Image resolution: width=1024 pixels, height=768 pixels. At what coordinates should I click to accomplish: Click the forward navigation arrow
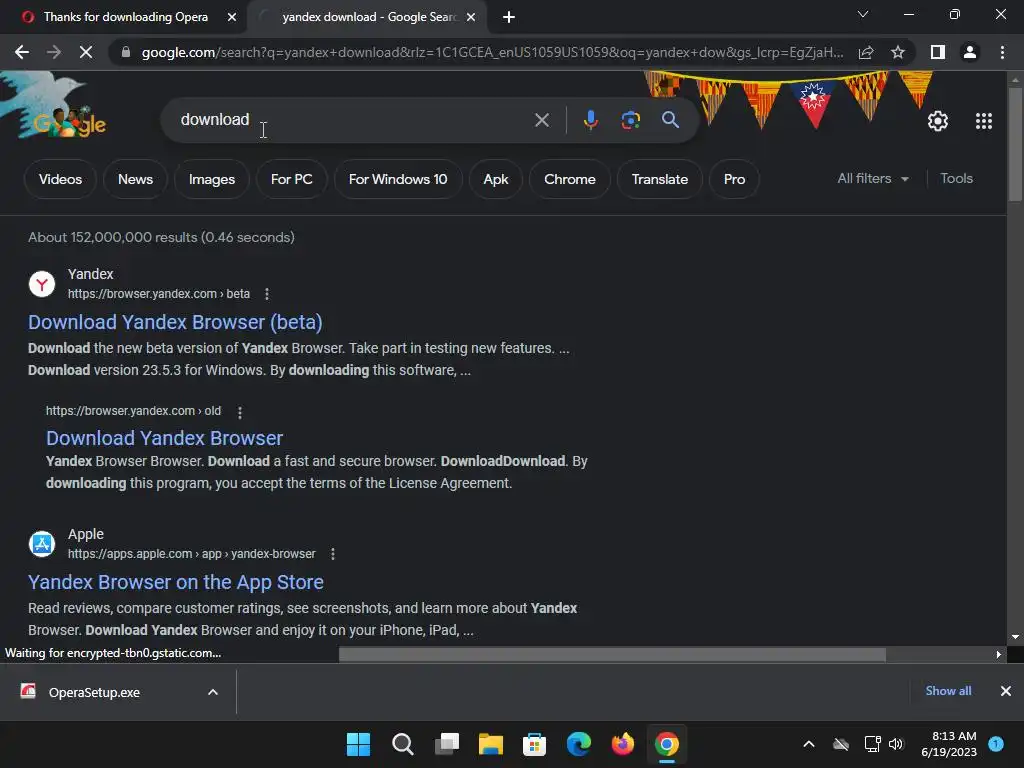[x=54, y=52]
